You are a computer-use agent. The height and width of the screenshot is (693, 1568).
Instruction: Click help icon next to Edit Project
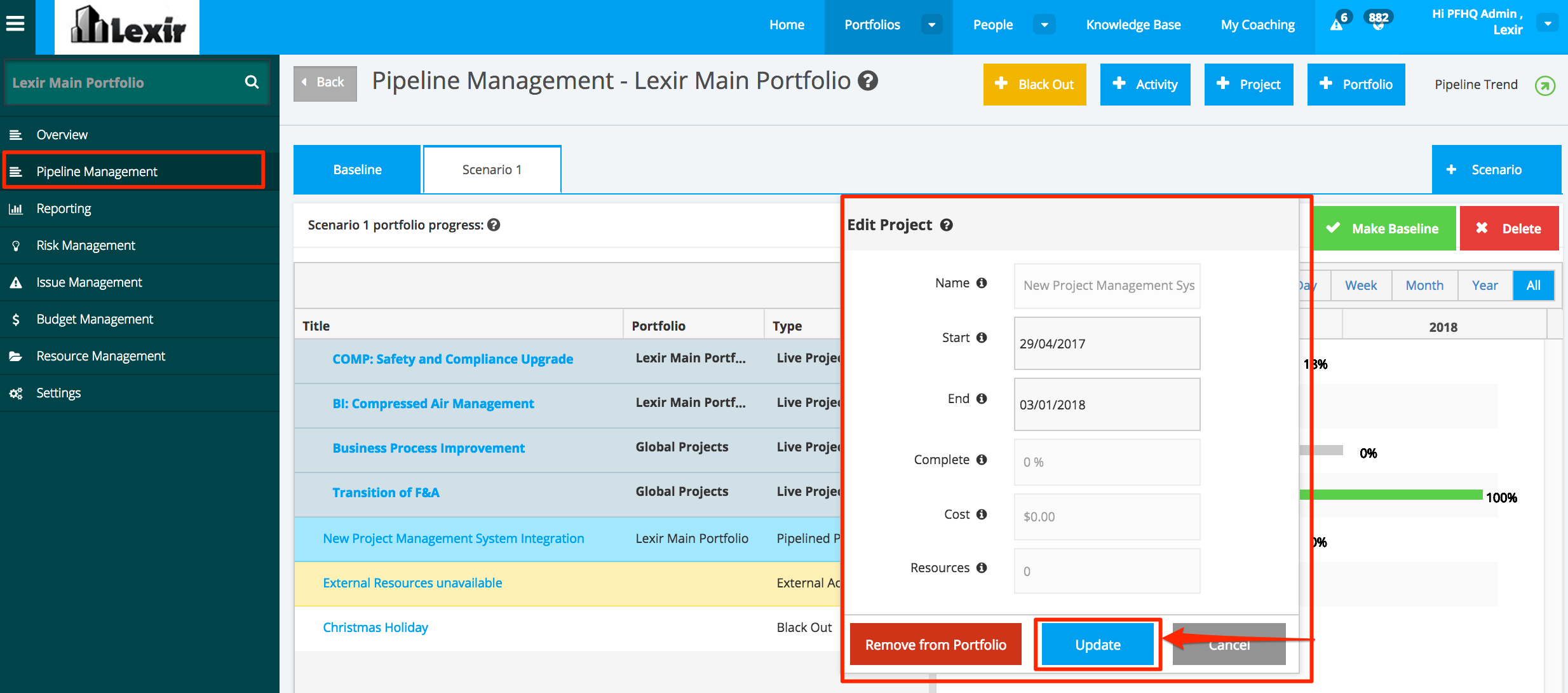[x=947, y=225]
